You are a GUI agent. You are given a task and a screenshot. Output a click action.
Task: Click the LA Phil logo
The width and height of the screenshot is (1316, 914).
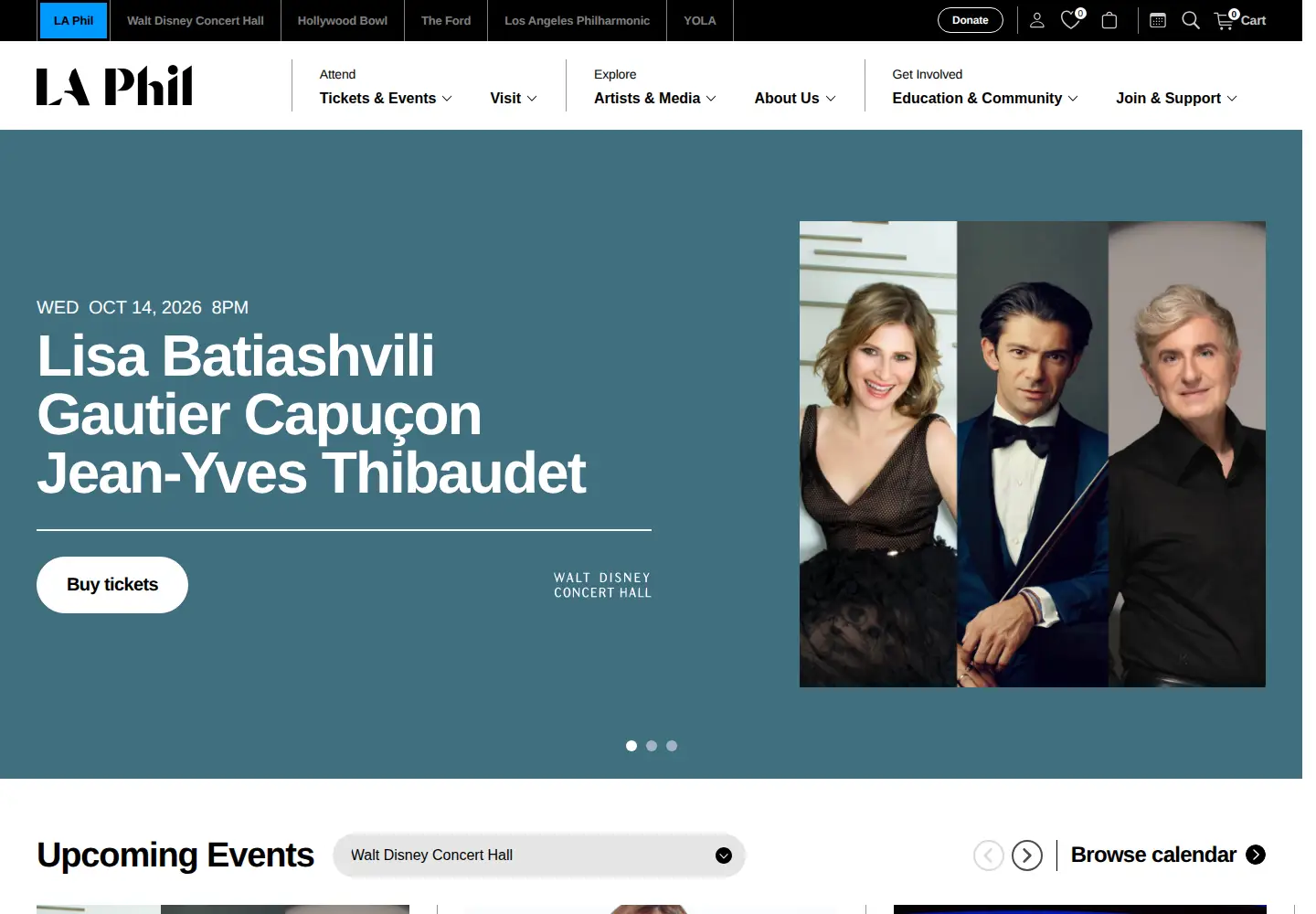114,86
